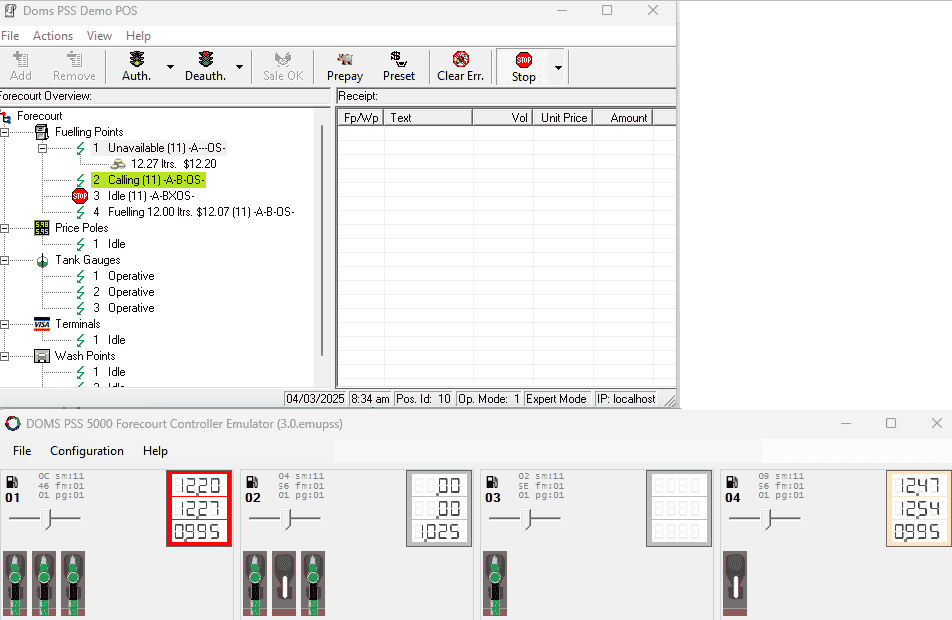Select the Preset toolbar icon
This screenshot has height=620, width=952.
point(398,60)
